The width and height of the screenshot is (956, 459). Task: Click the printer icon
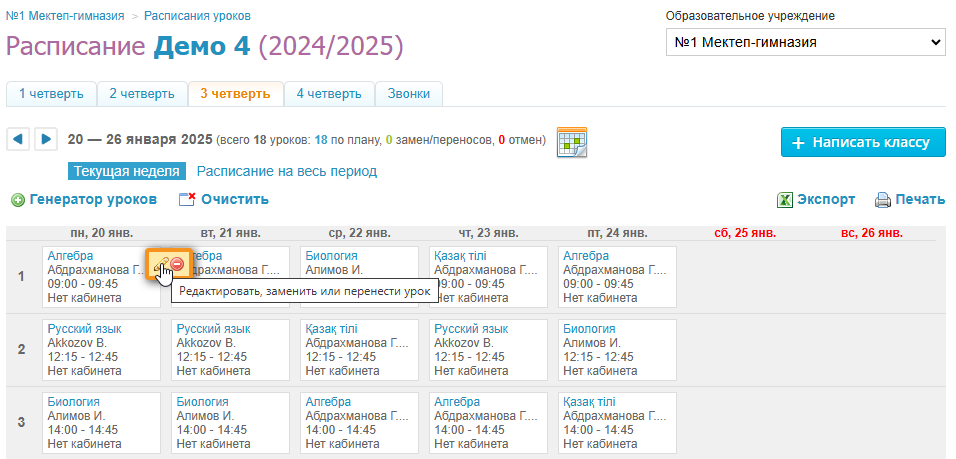click(882, 200)
